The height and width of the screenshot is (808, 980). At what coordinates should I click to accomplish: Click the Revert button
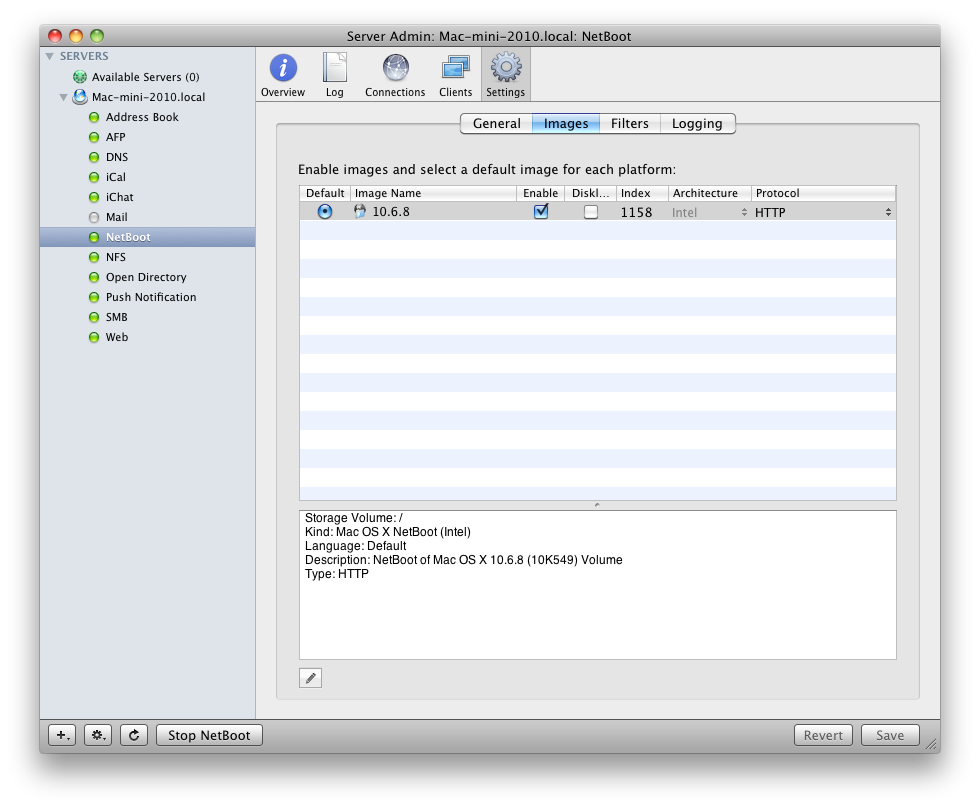coord(823,735)
